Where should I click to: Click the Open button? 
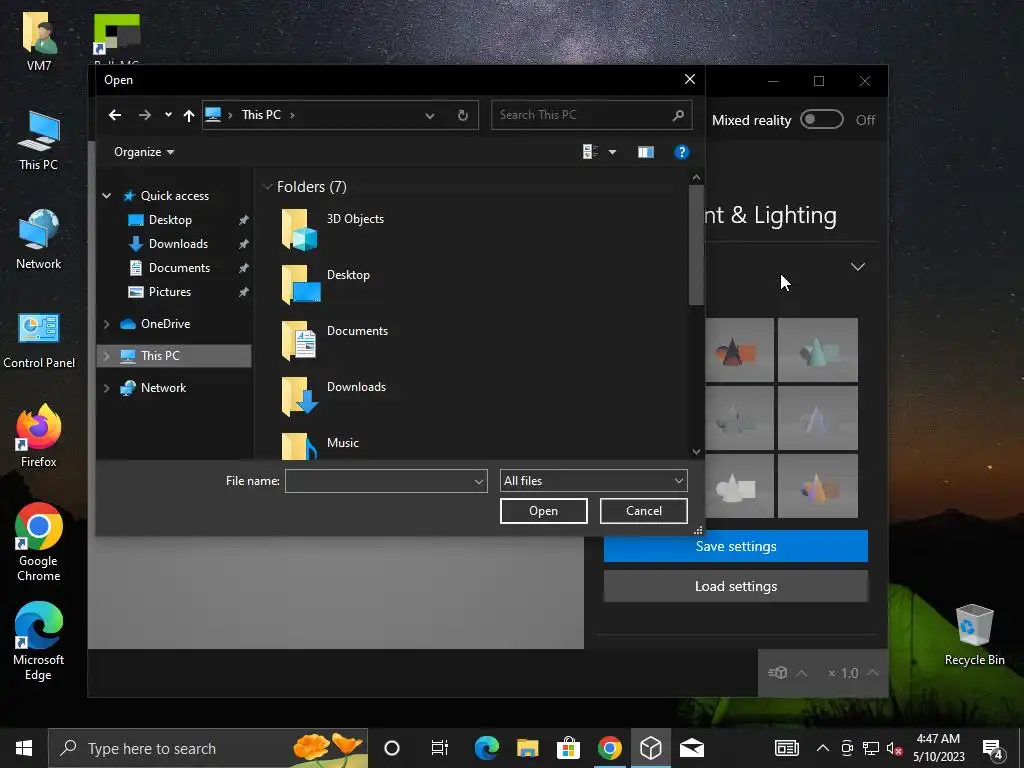pyautogui.click(x=543, y=511)
